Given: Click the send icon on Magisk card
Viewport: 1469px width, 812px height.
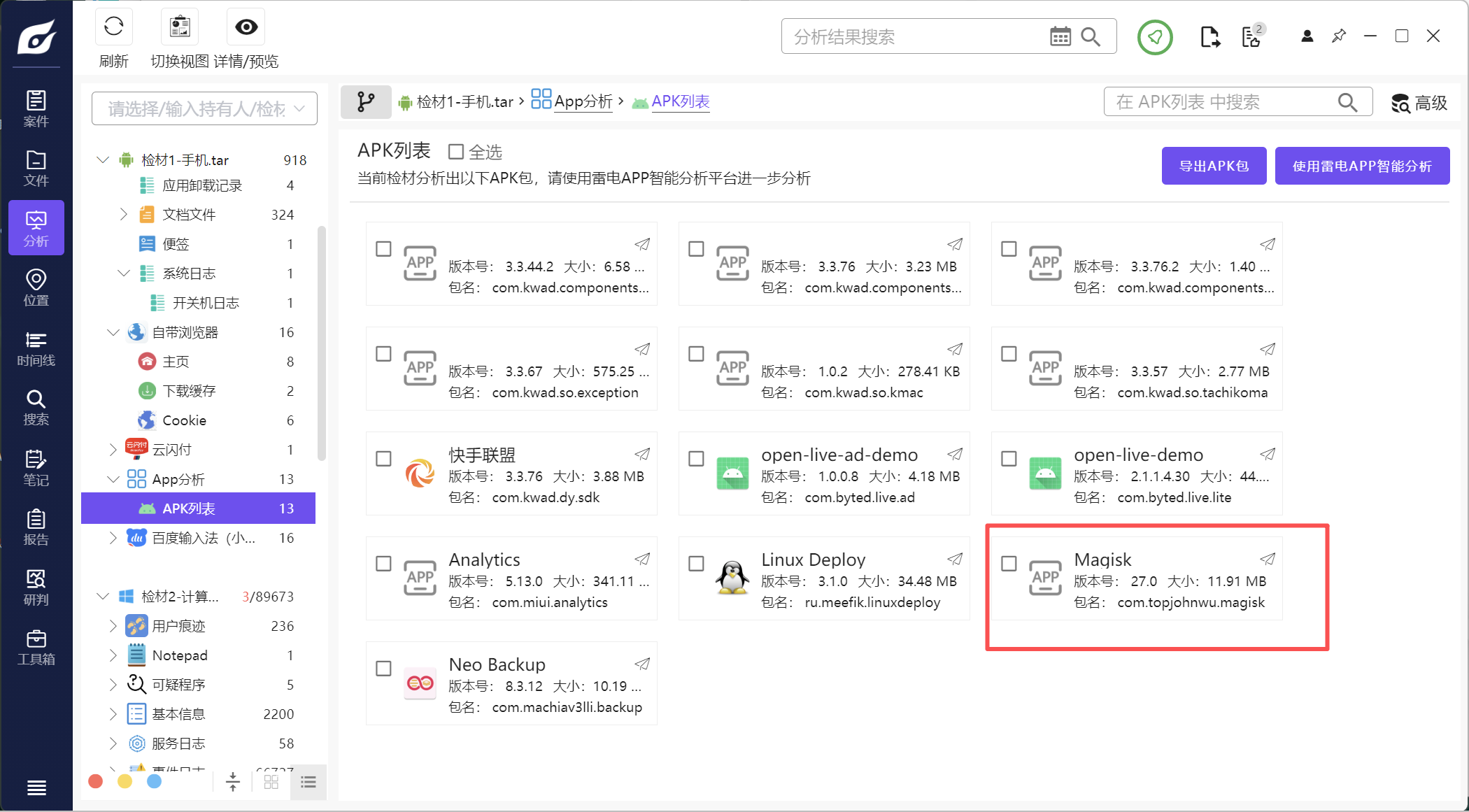Looking at the screenshot, I should click(x=1268, y=559).
